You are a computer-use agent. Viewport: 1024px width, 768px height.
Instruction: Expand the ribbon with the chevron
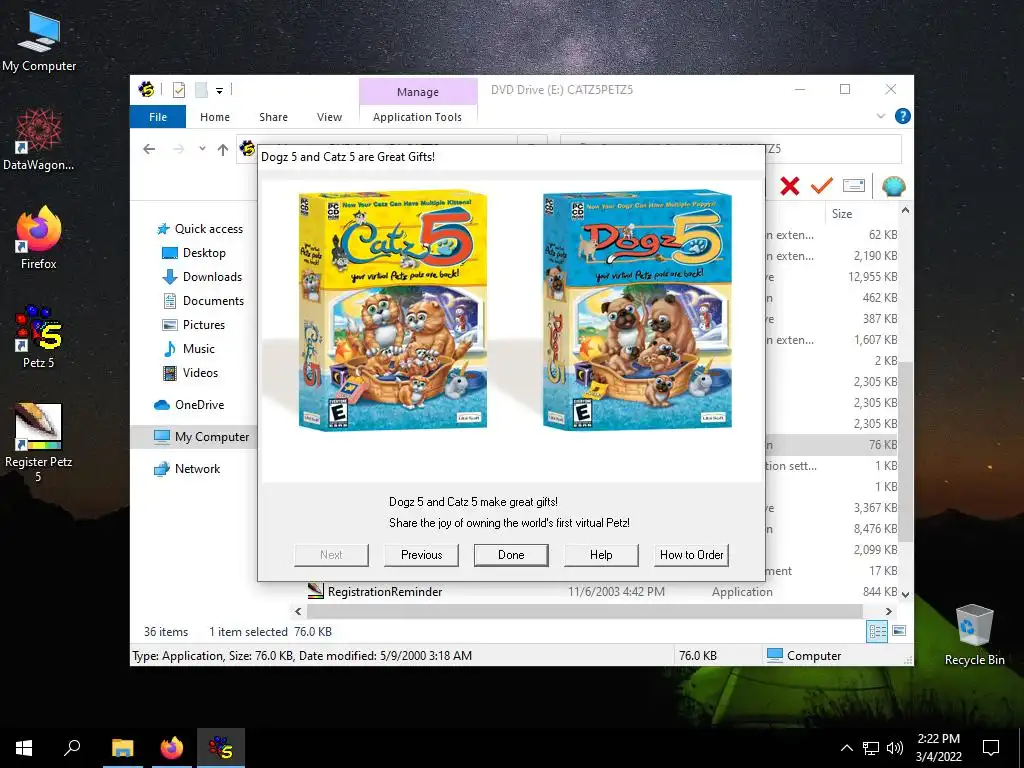(x=881, y=116)
